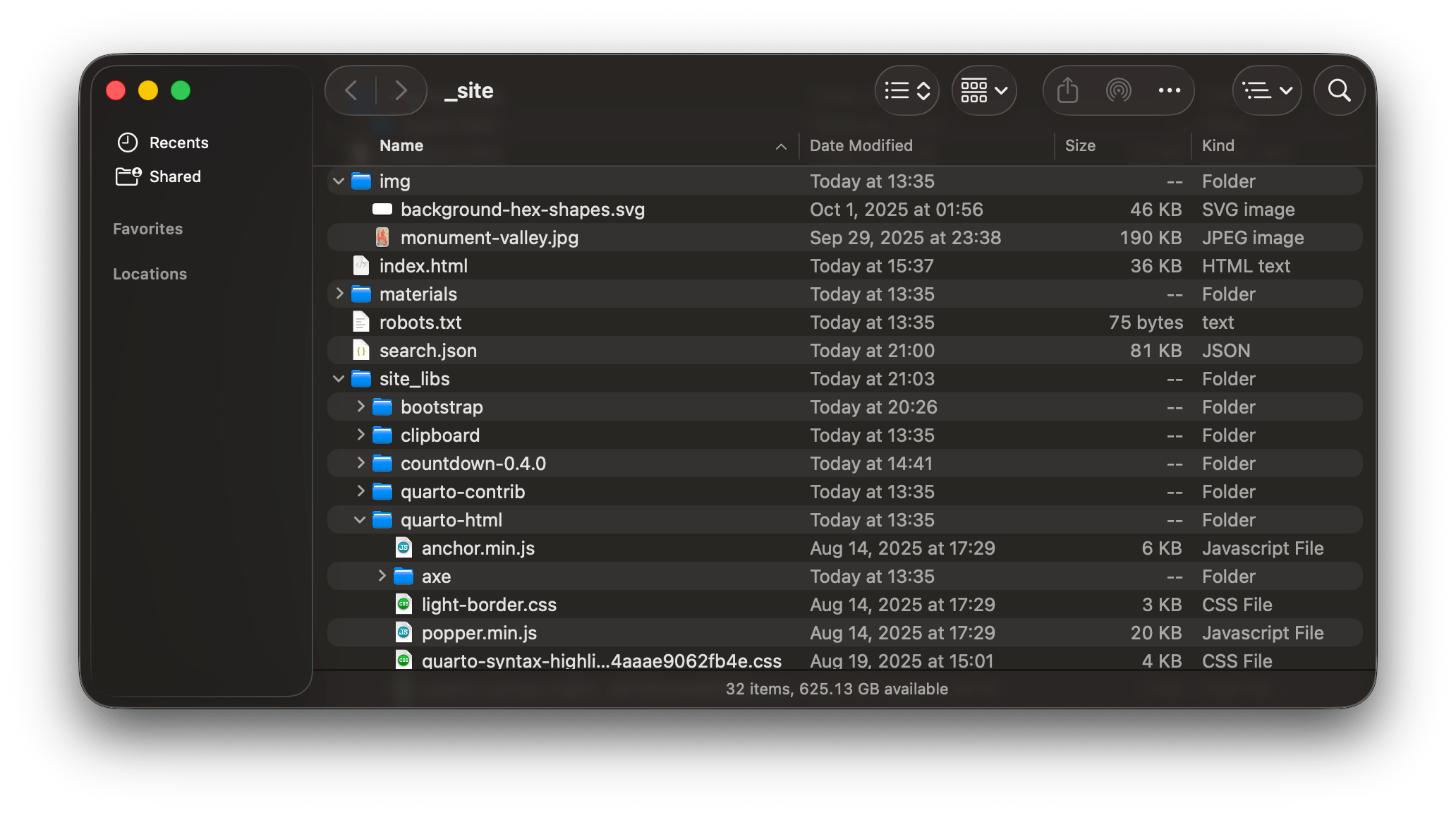Open Recents in the sidebar
This screenshot has width=1456, height=813.
(178, 143)
